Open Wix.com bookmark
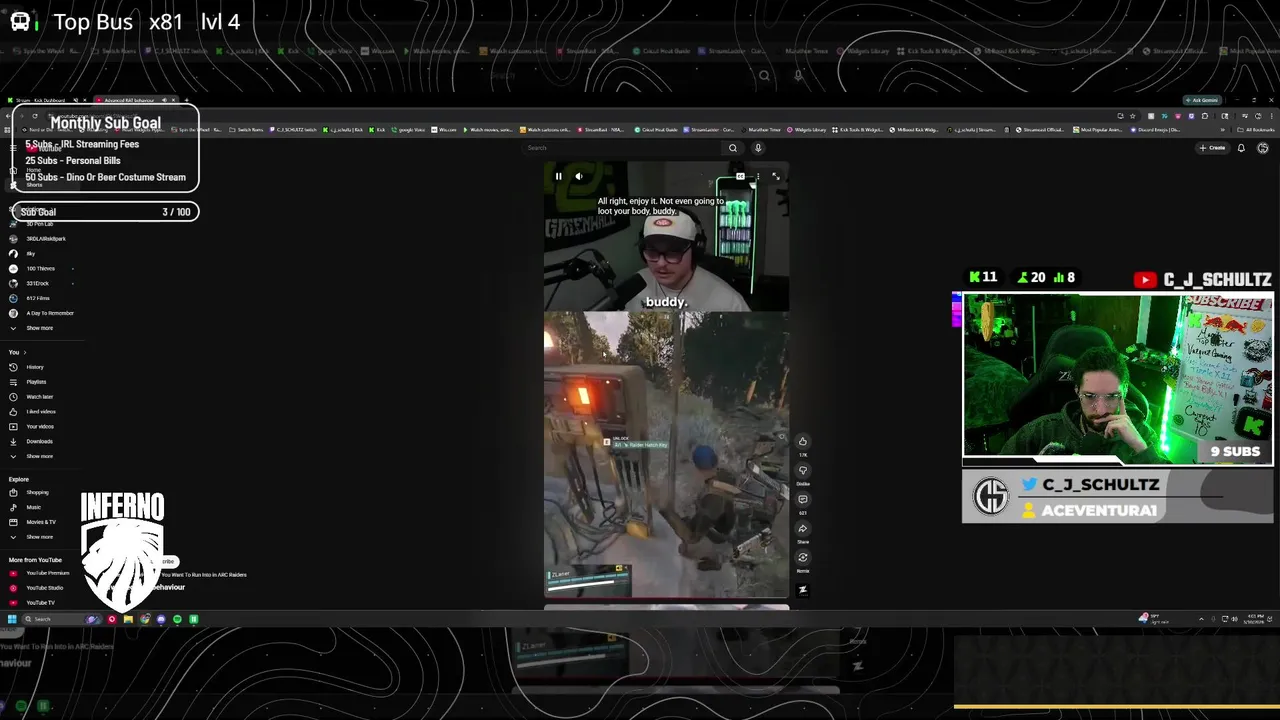The width and height of the screenshot is (1280, 720). tap(443, 129)
